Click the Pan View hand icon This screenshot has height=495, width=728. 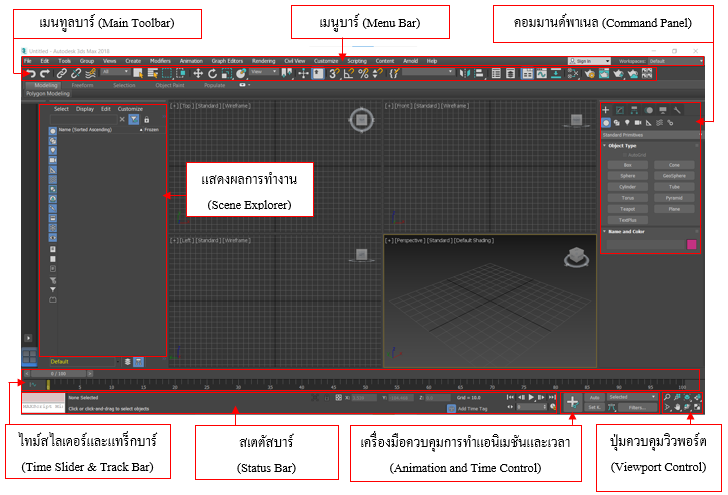677,407
